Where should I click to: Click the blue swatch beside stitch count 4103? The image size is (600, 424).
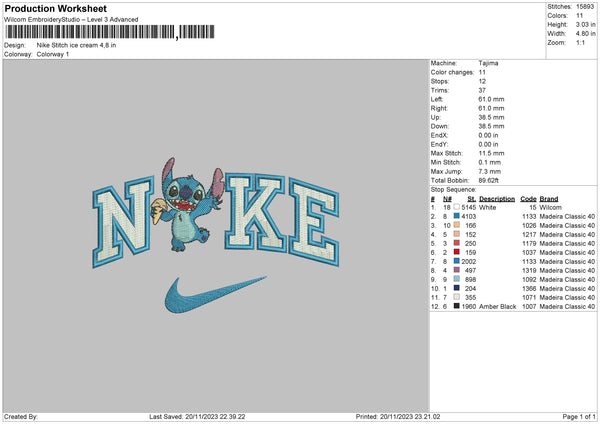(457, 216)
